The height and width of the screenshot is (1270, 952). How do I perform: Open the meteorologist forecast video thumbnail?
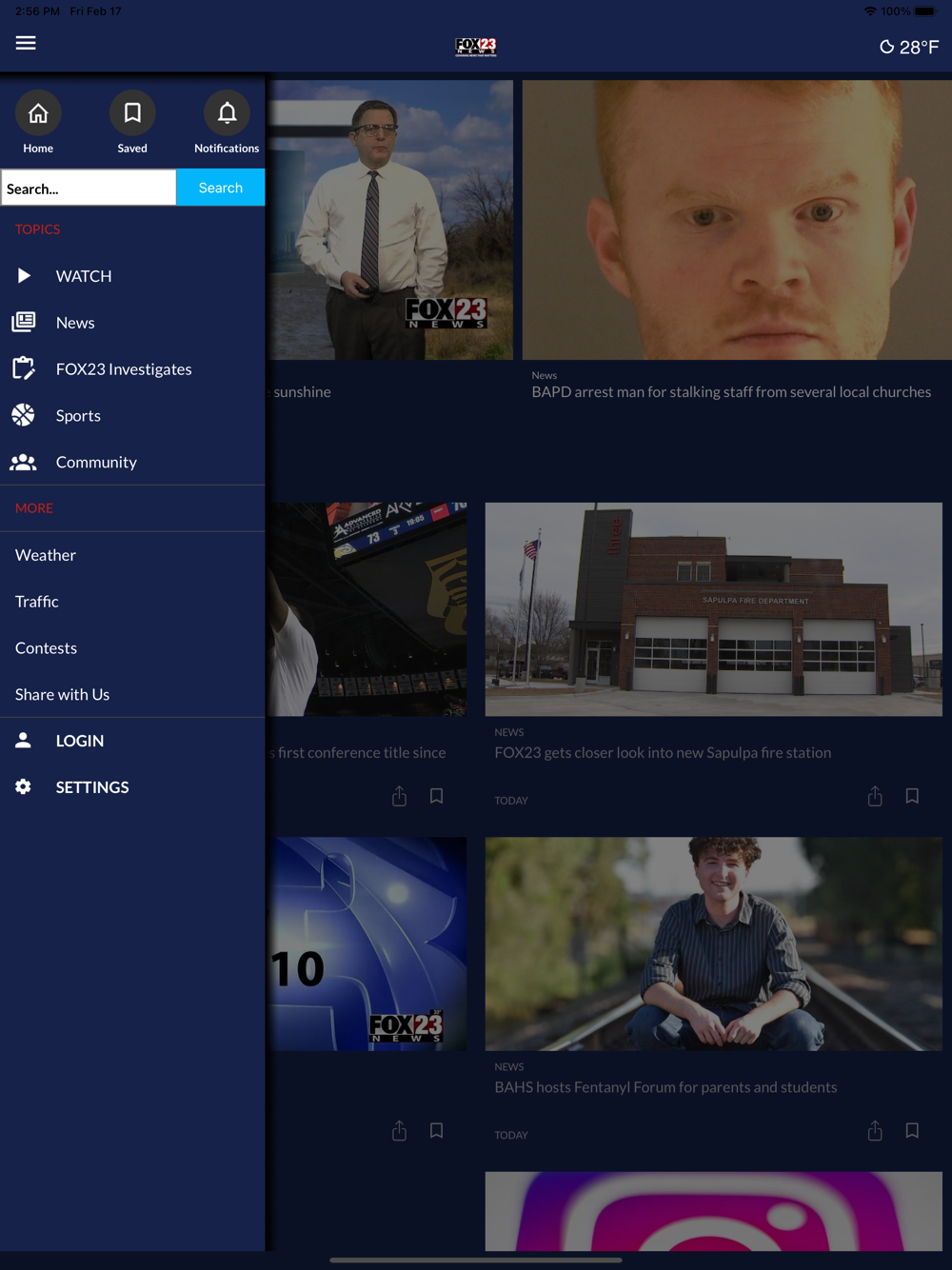point(389,220)
